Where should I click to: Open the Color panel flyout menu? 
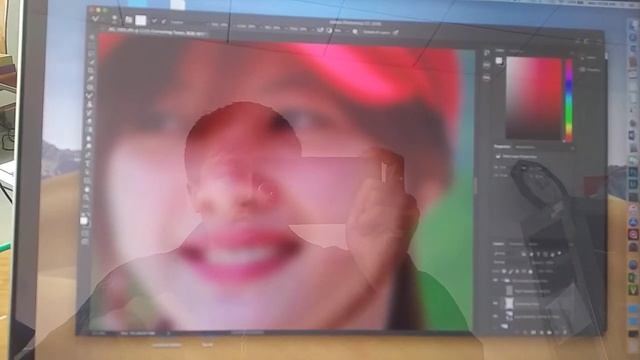572,52
